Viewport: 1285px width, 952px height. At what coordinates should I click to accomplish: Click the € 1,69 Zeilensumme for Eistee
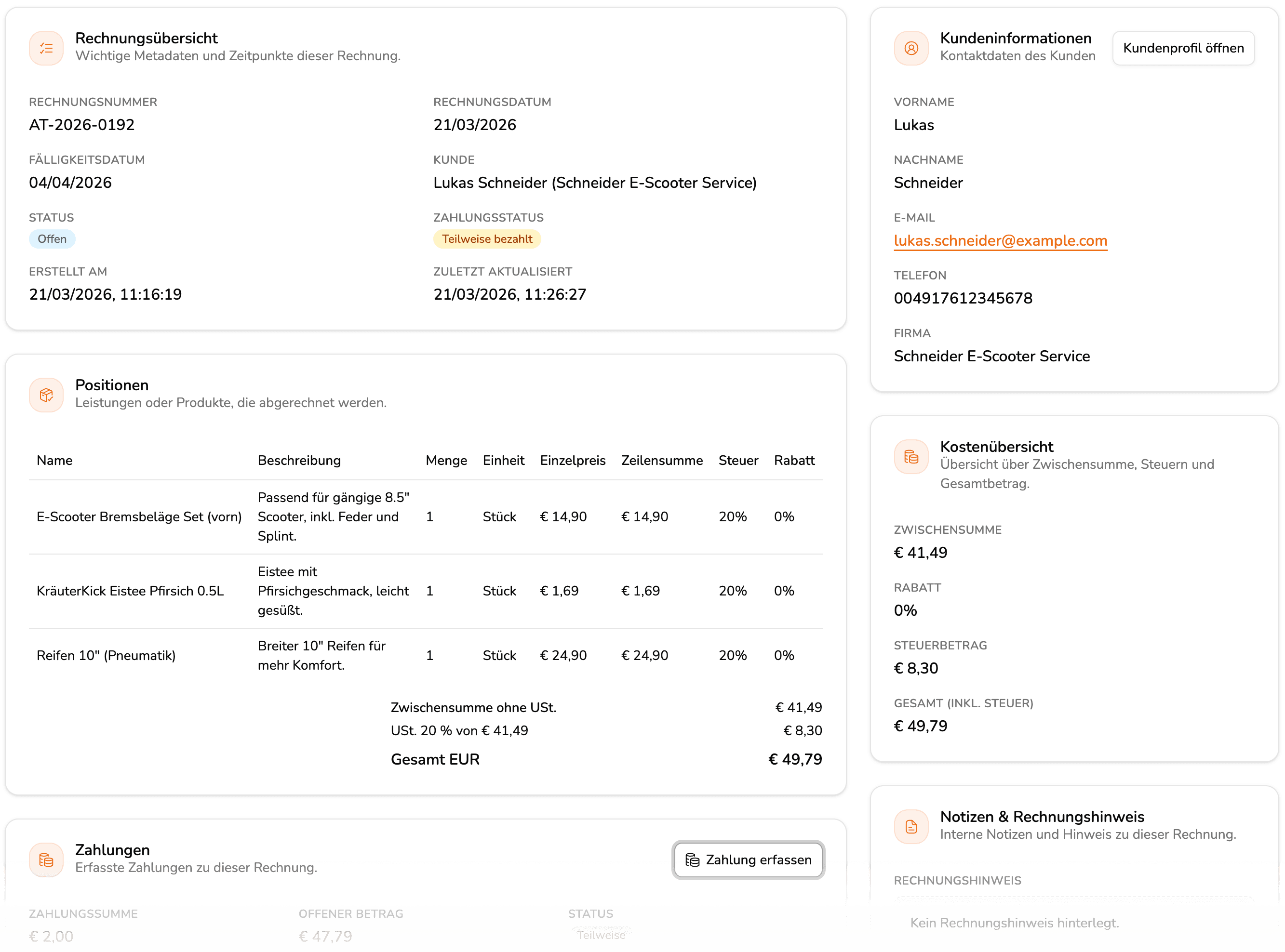pyautogui.click(x=641, y=591)
